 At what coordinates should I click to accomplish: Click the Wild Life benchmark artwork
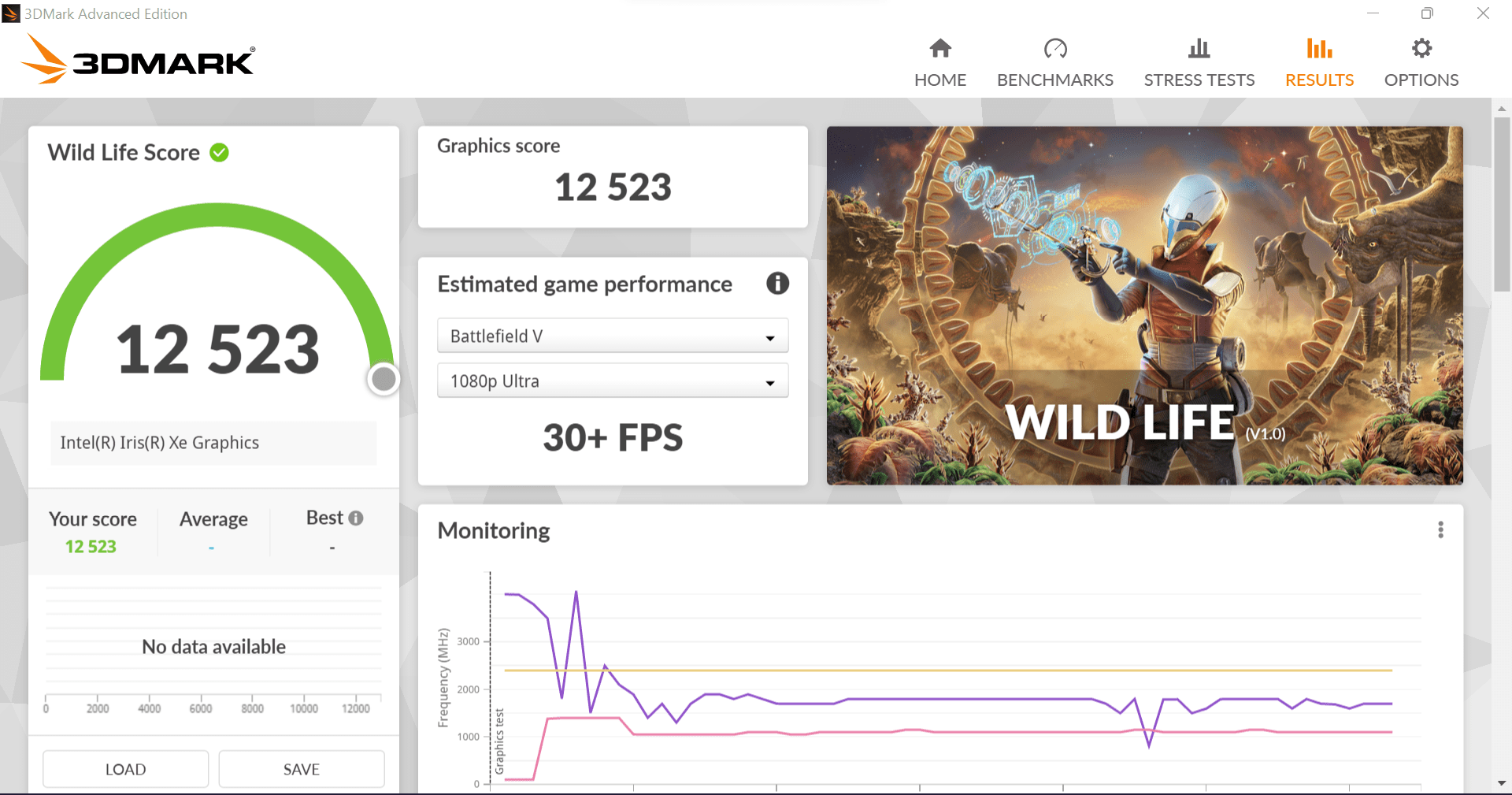click(x=1144, y=306)
